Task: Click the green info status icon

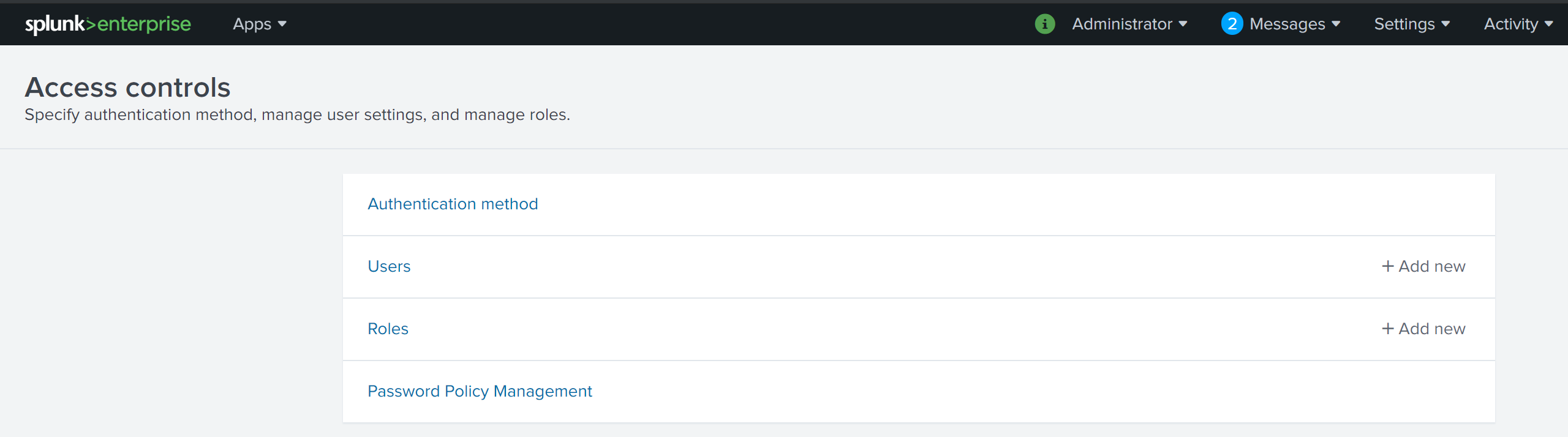Action: [x=1045, y=24]
